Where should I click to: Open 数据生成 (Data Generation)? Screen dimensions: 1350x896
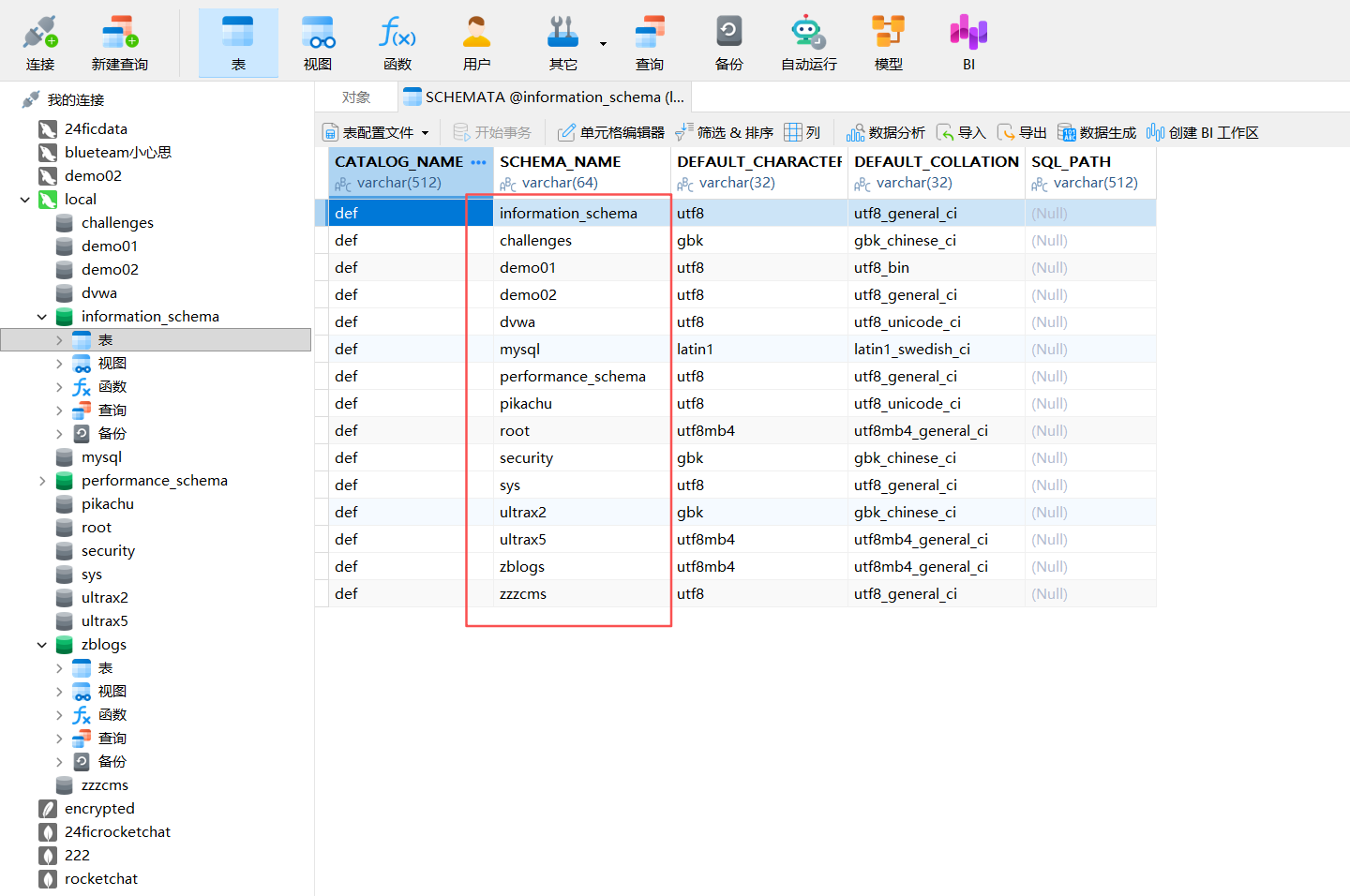(x=1097, y=132)
